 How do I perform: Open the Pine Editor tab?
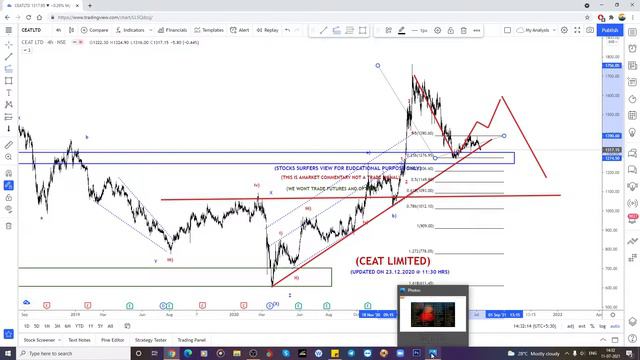(x=113, y=340)
